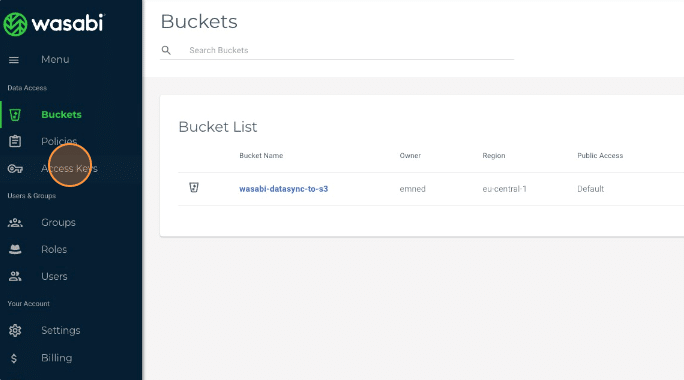Select the Roles menu entry
Image resolution: width=684 pixels, height=380 pixels.
point(54,250)
